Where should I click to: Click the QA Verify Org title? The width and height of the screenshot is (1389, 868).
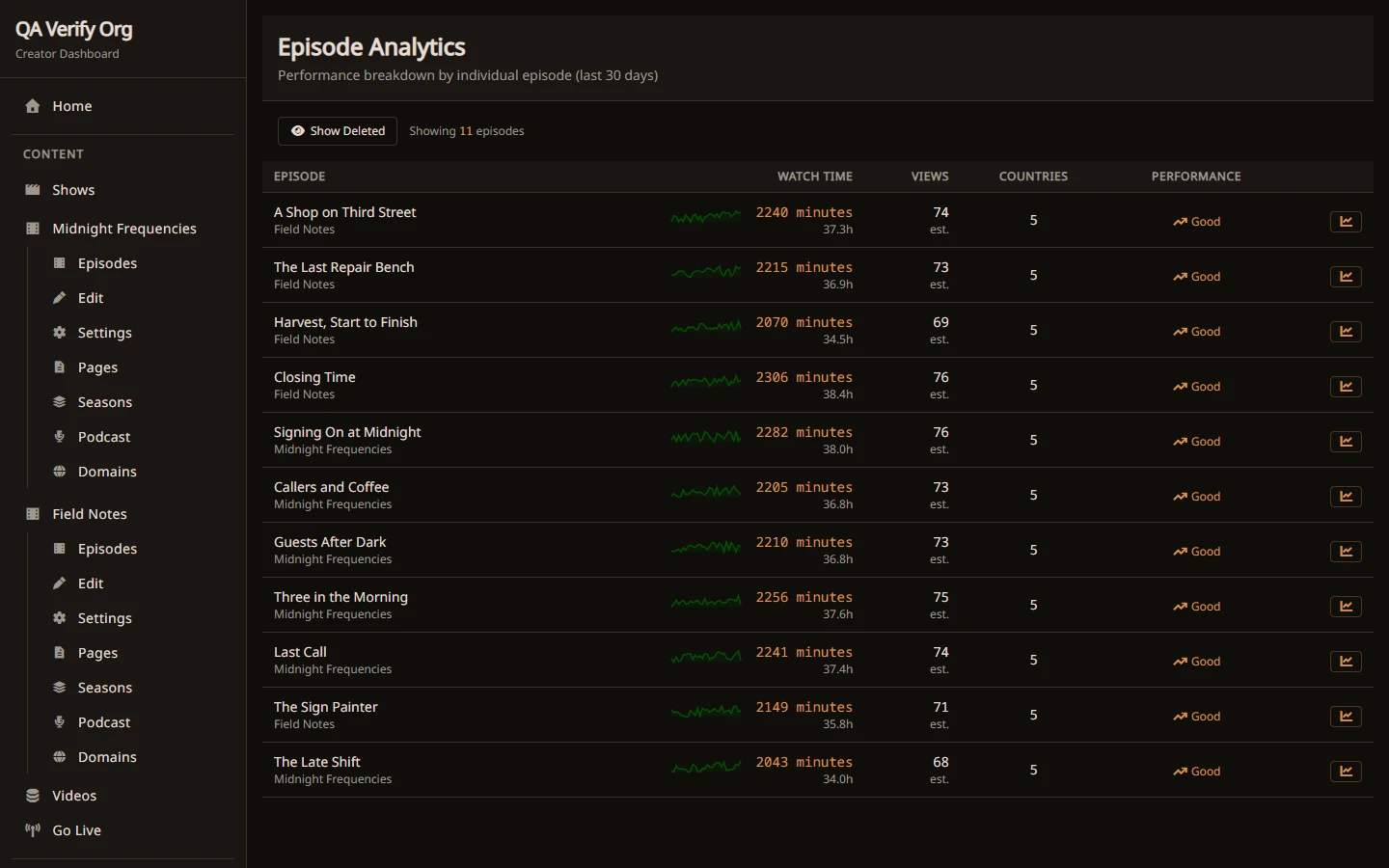coord(74,30)
